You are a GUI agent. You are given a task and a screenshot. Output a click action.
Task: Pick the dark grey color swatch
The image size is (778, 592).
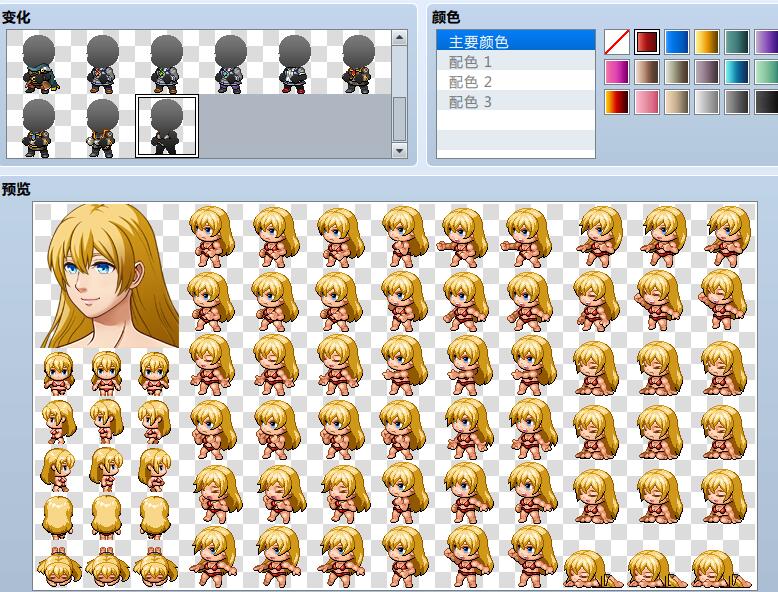(x=736, y=101)
